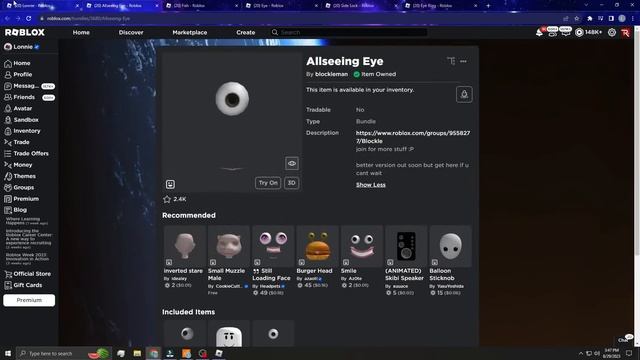Click the item configure icon beside three dots
Image resolution: width=640 pixels, height=360 pixels.
coord(451,61)
